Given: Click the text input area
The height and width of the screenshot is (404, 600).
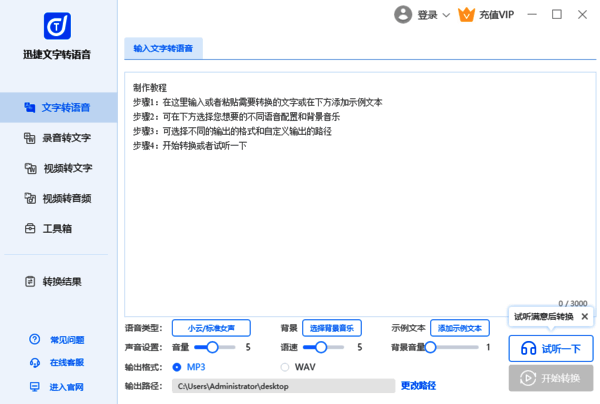Looking at the screenshot, I should pyautogui.click(x=360, y=194).
